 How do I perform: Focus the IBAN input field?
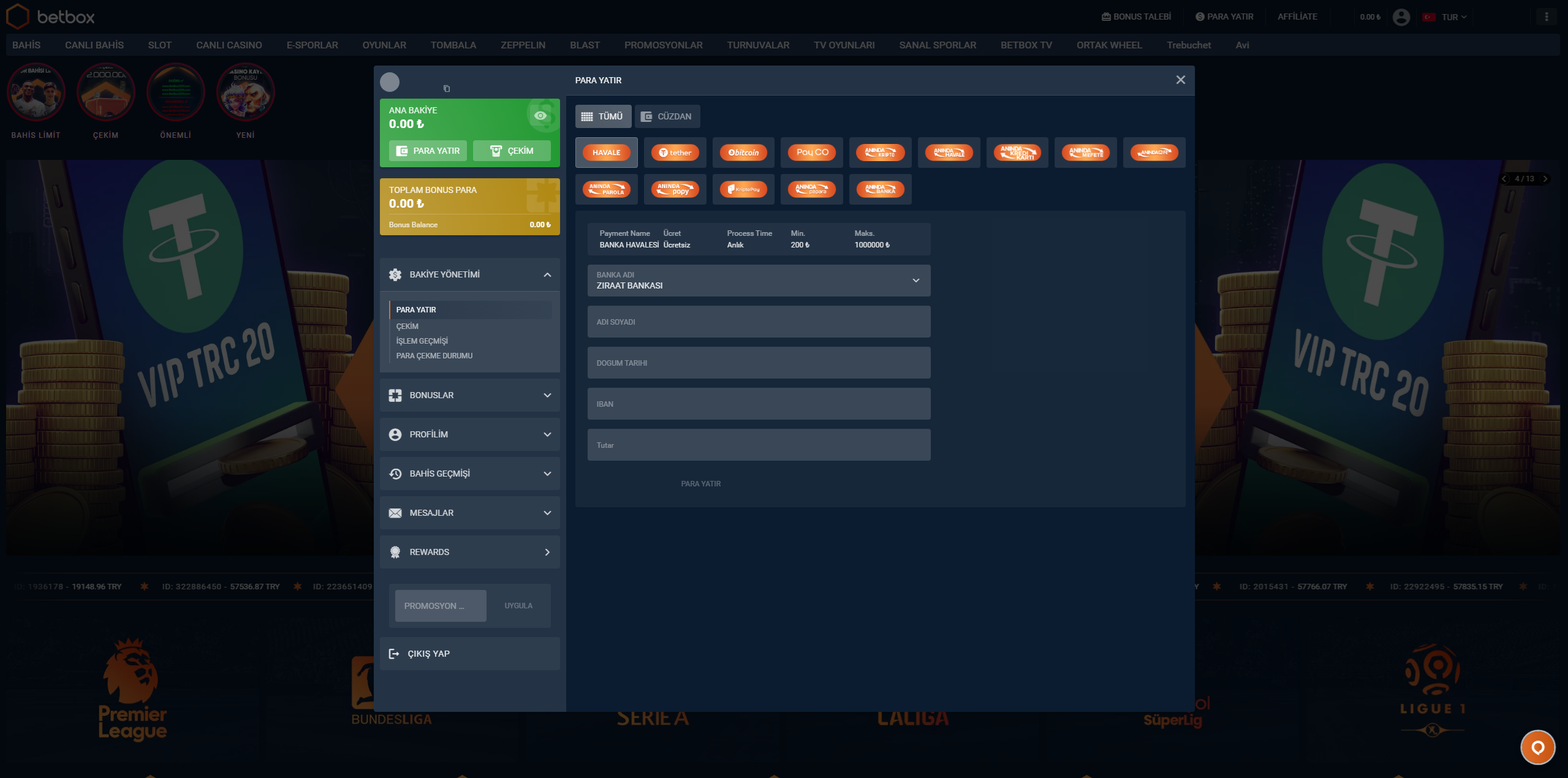click(759, 404)
